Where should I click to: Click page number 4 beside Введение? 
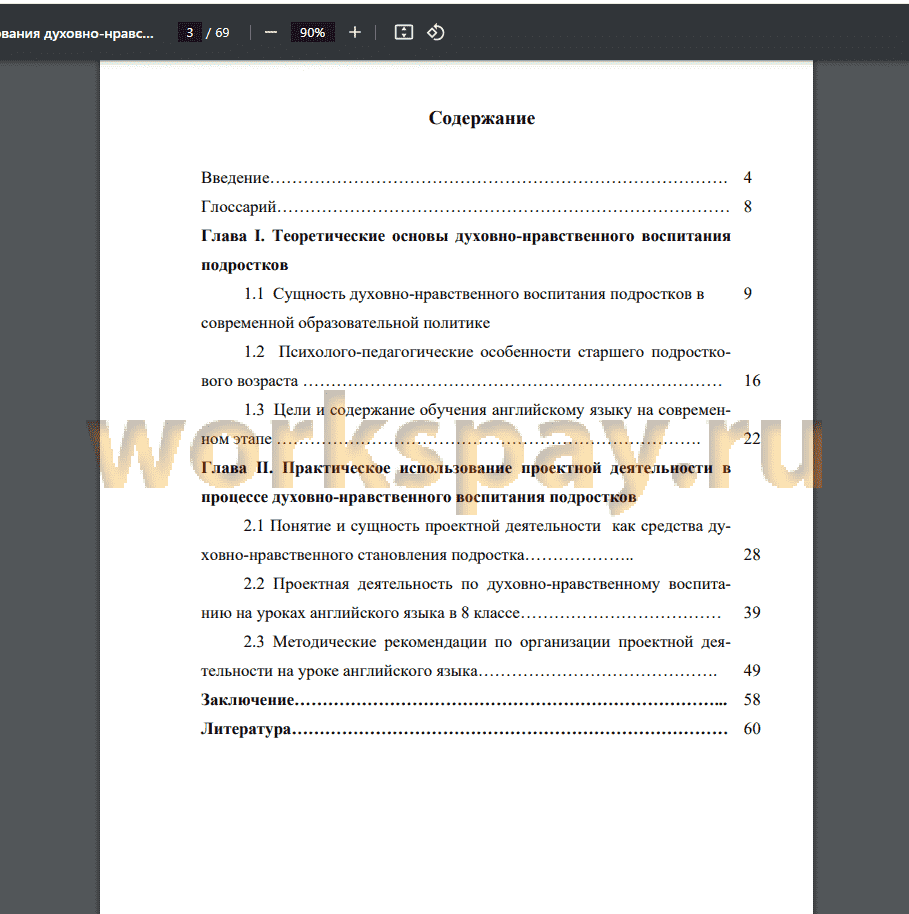pos(747,177)
